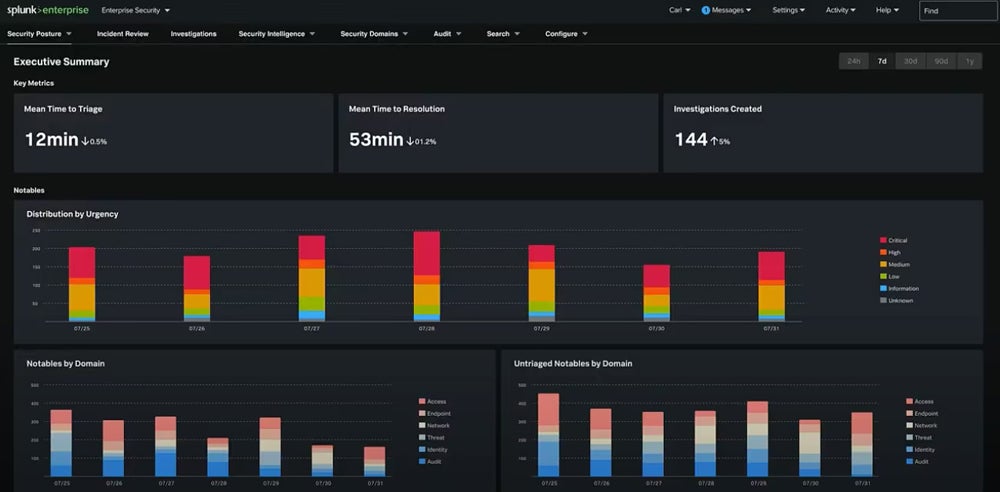Open the Settings dropdown menu
This screenshot has width=1000, height=492.
click(789, 10)
